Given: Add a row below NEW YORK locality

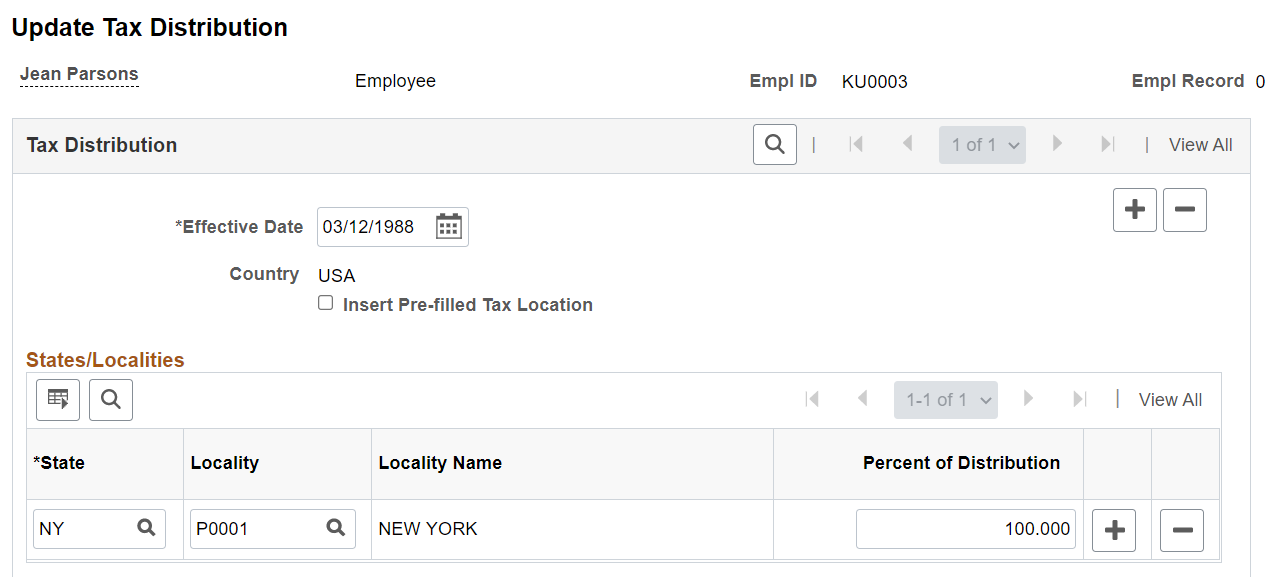Looking at the screenshot, I should (1113, 530).
